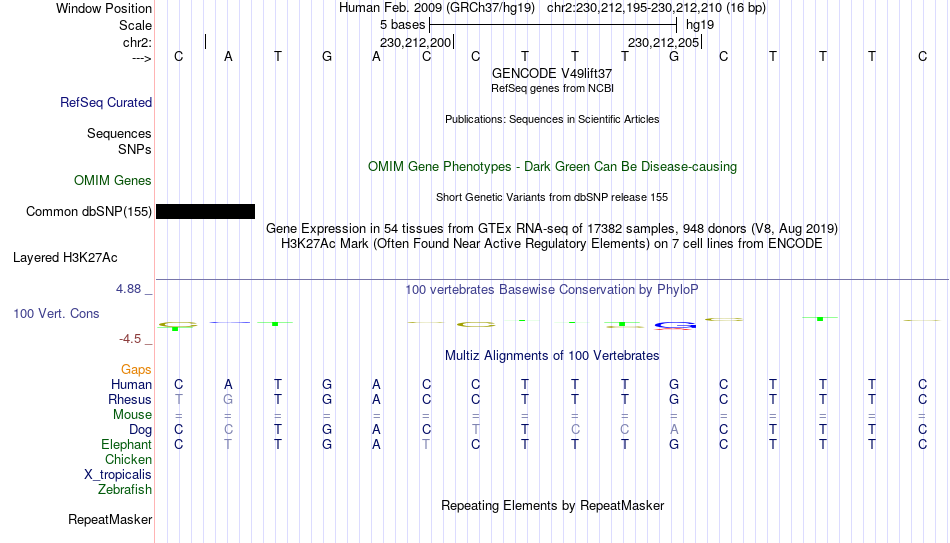Click the 100 Vert. Cons label

56,313
